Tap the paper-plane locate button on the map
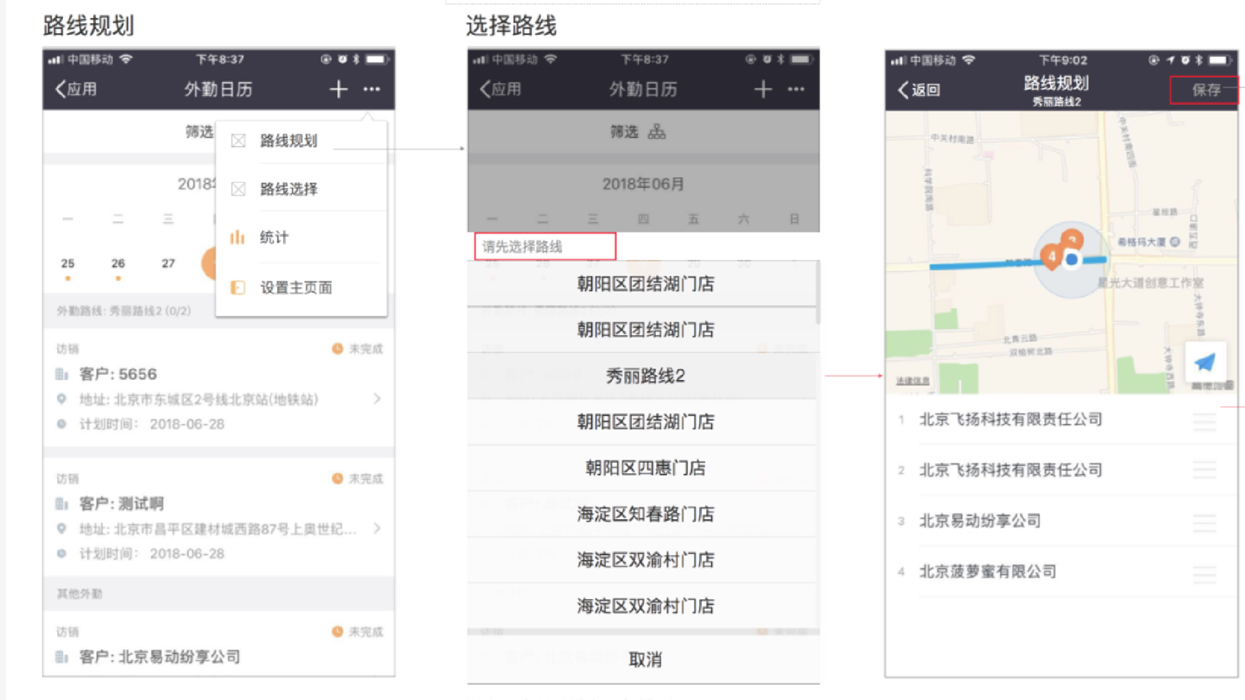1245x700 pixels. click(x=1205, y=362)
